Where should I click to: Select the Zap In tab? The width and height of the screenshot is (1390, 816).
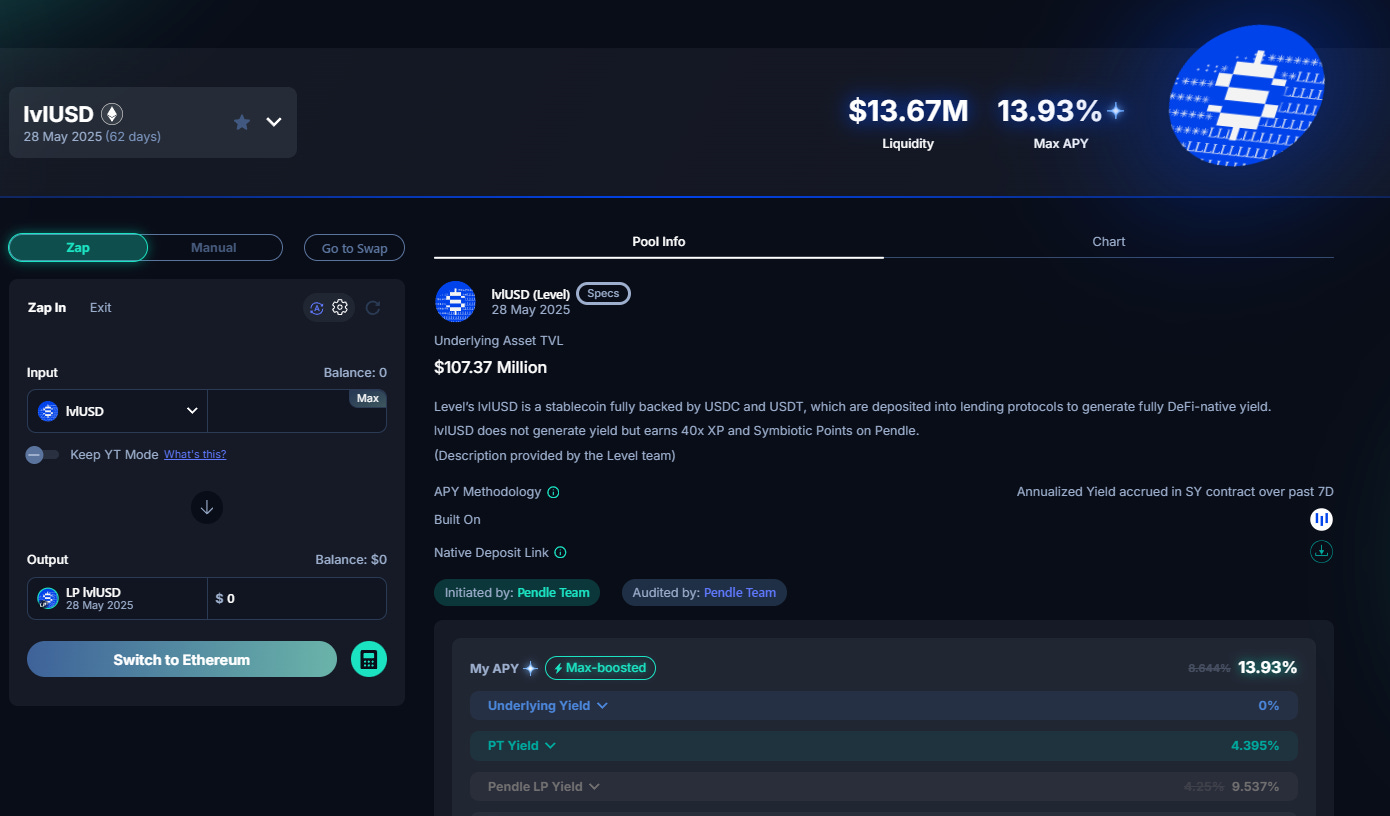(47, 307)
